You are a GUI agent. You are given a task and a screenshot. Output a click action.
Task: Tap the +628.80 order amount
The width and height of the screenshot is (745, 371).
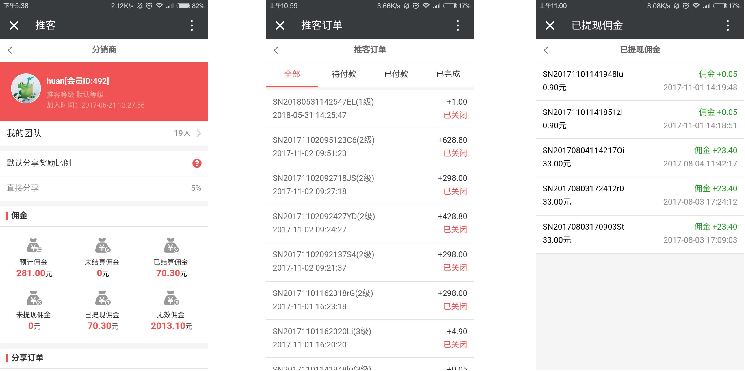[x=453, y=140]
